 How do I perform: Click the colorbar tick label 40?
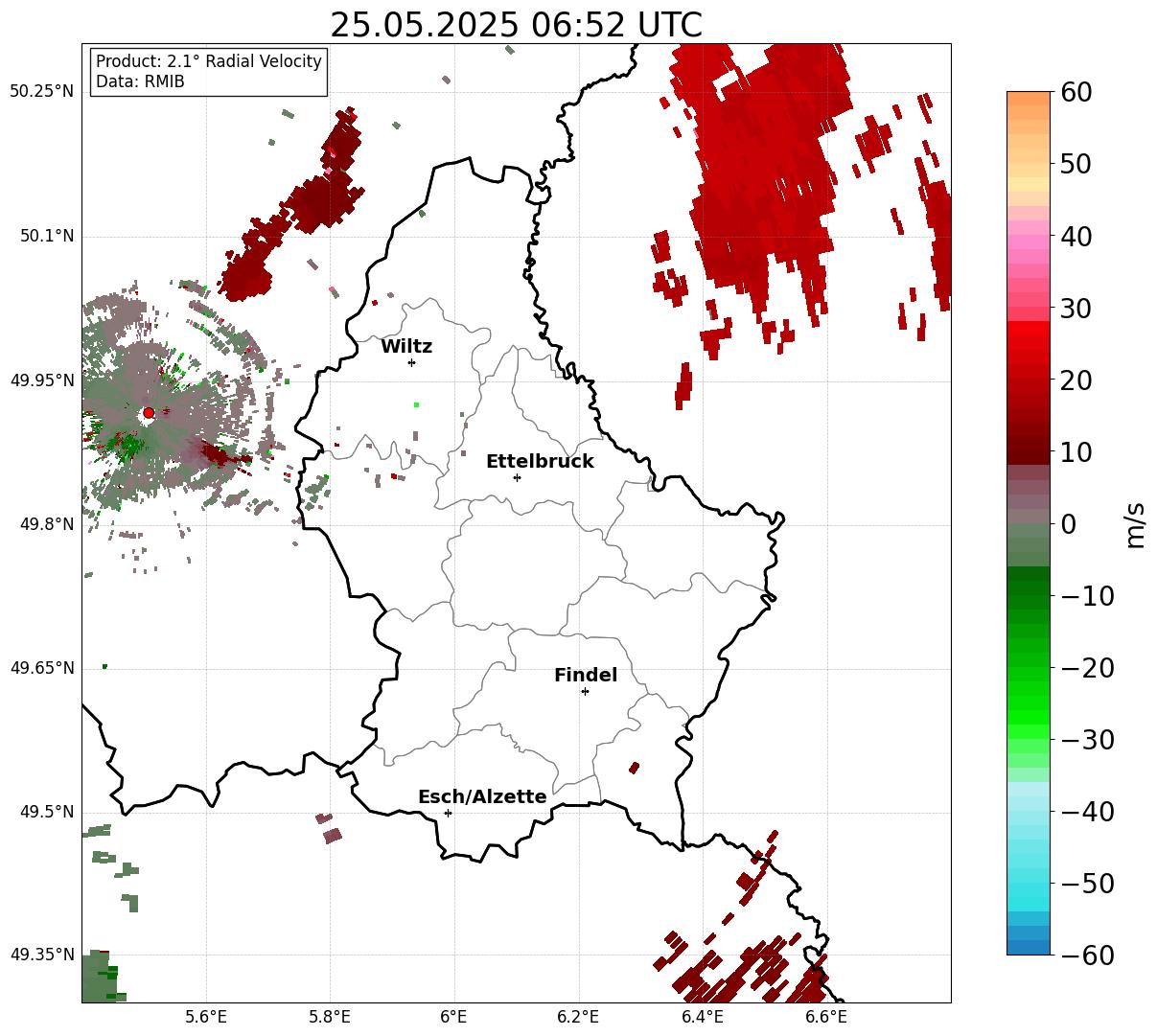point(1076,237)
